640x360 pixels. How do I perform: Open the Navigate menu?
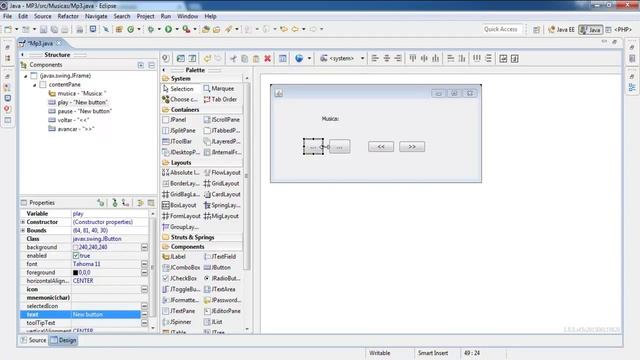click(96, 16)
